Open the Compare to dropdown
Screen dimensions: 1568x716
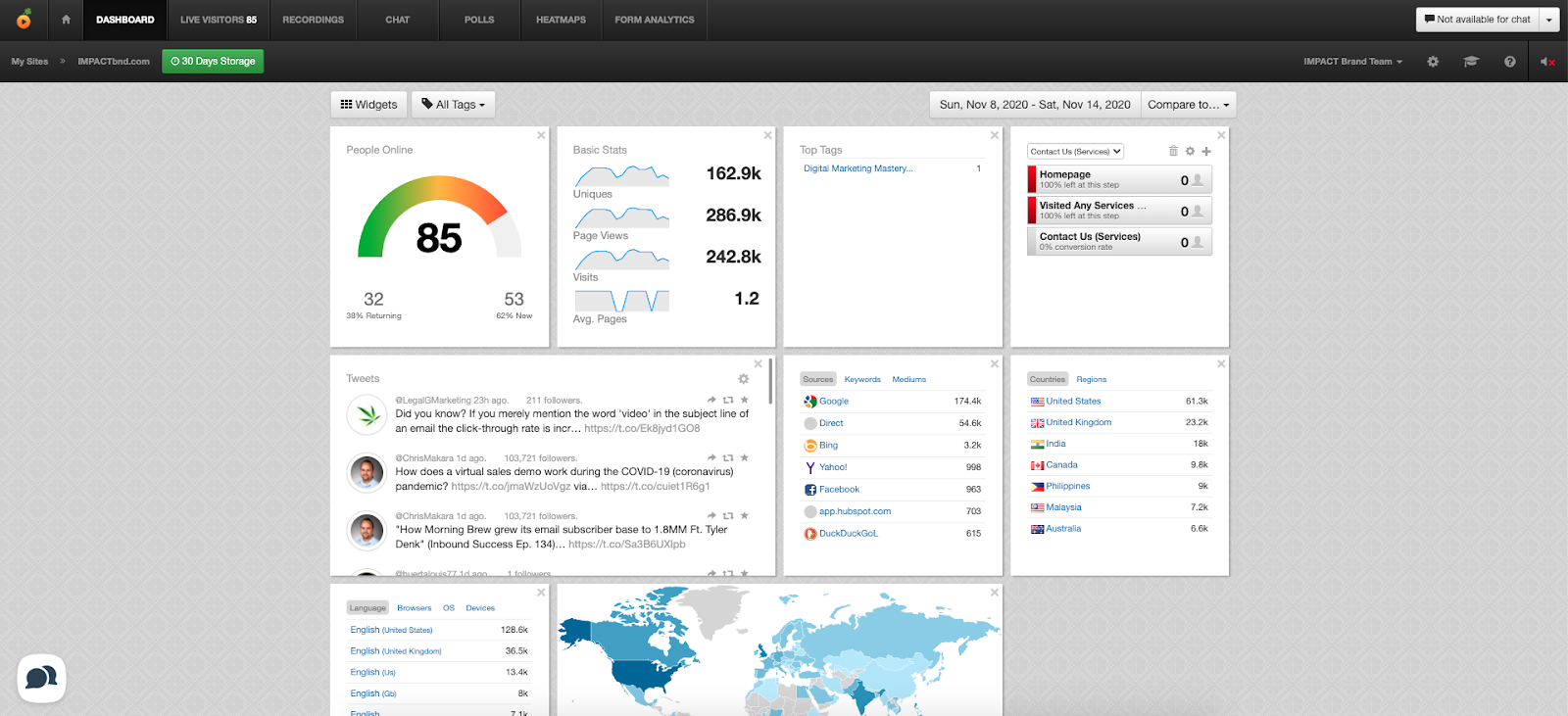[1189, 105]
